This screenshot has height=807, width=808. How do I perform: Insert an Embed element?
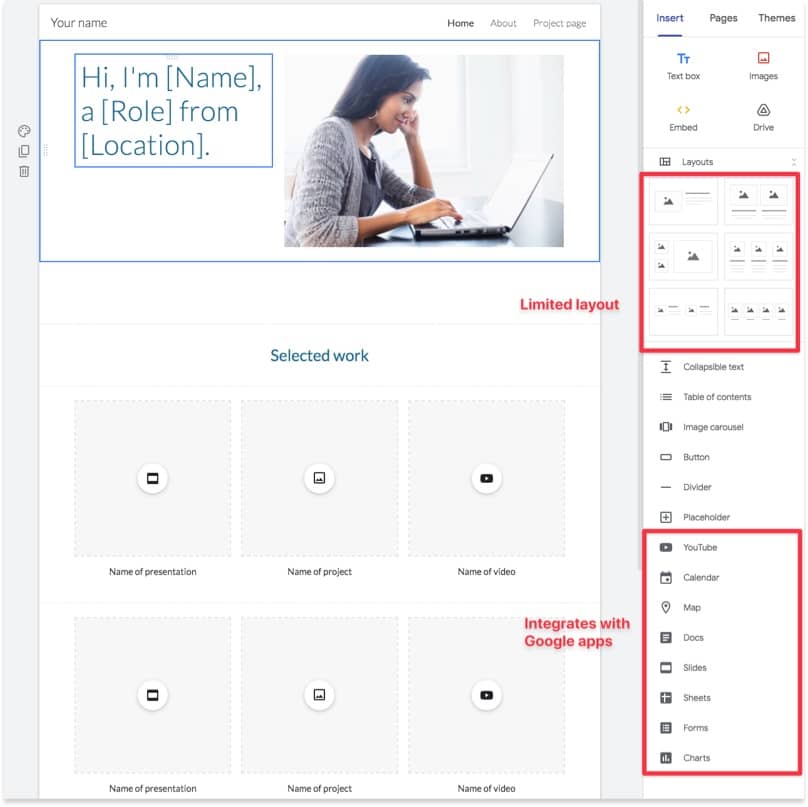coord(683,117)
